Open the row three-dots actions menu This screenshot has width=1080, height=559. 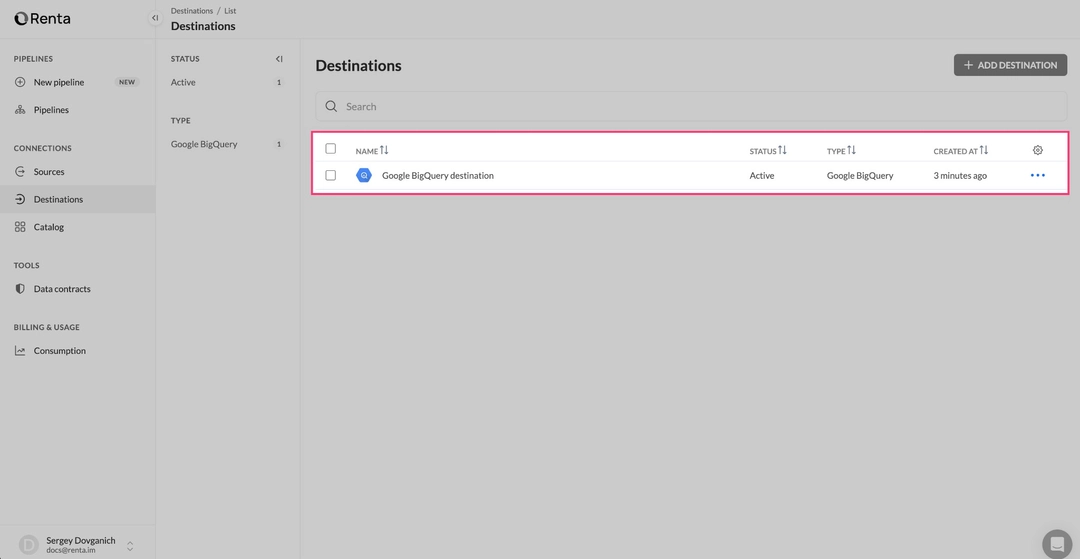tap(1038, 176)
